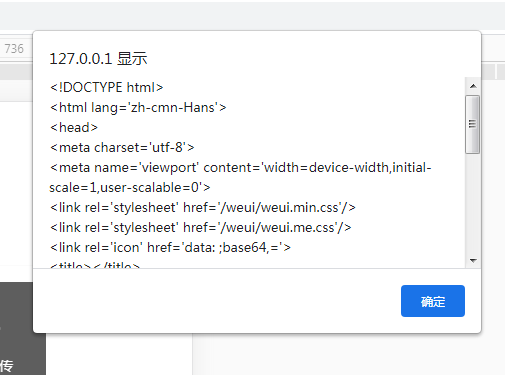Click the 736 field behind the dialog
The width and height of the screenshot is (505, 375).
[14, 49]
